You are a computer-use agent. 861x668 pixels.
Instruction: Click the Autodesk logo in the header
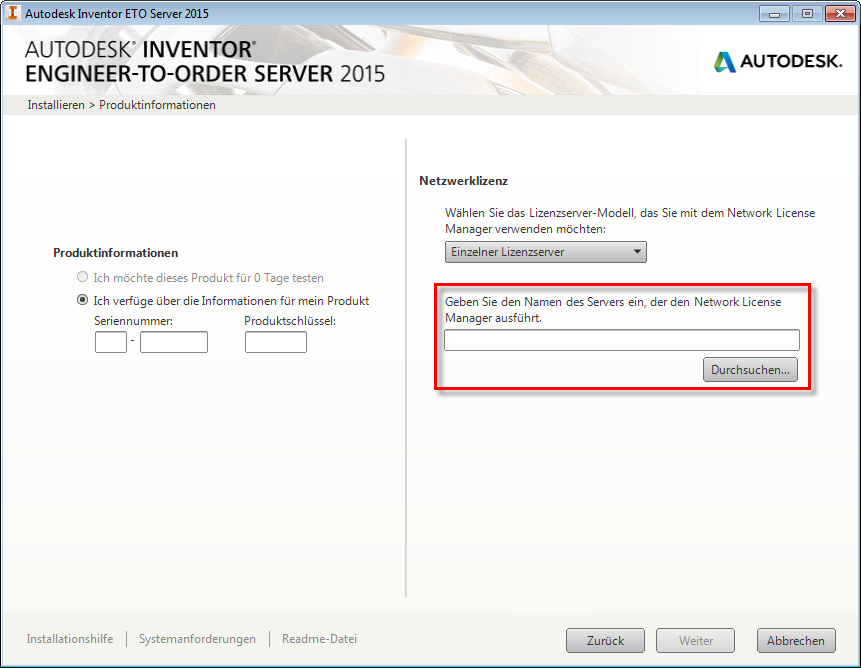pyautogui.click(x=778, y=61)
